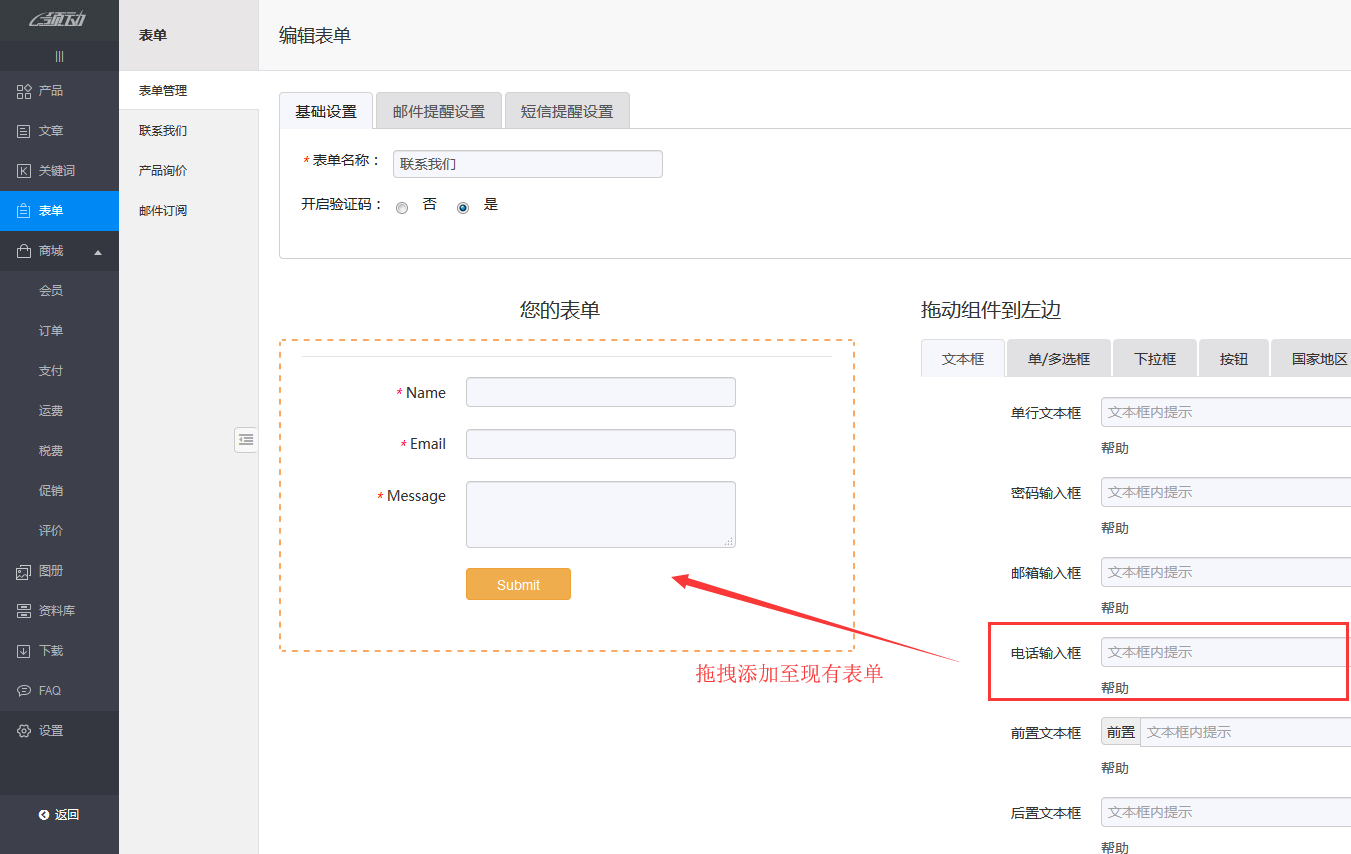
Task: Switch to 邮件提醒设置 tab
Action: [x=438, y=111]
